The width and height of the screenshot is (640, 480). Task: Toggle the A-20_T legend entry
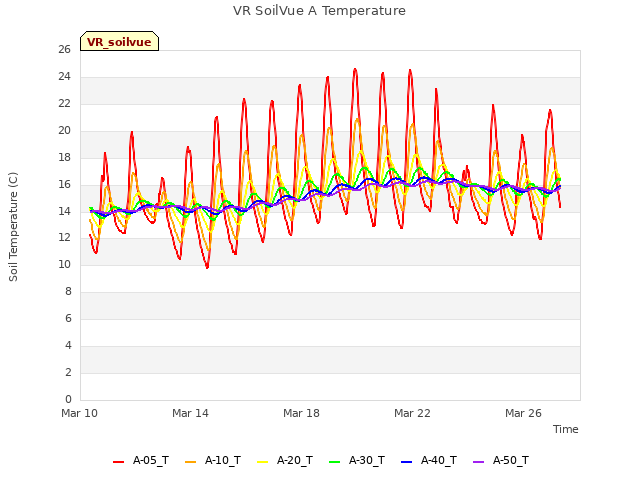click(285, 461)
